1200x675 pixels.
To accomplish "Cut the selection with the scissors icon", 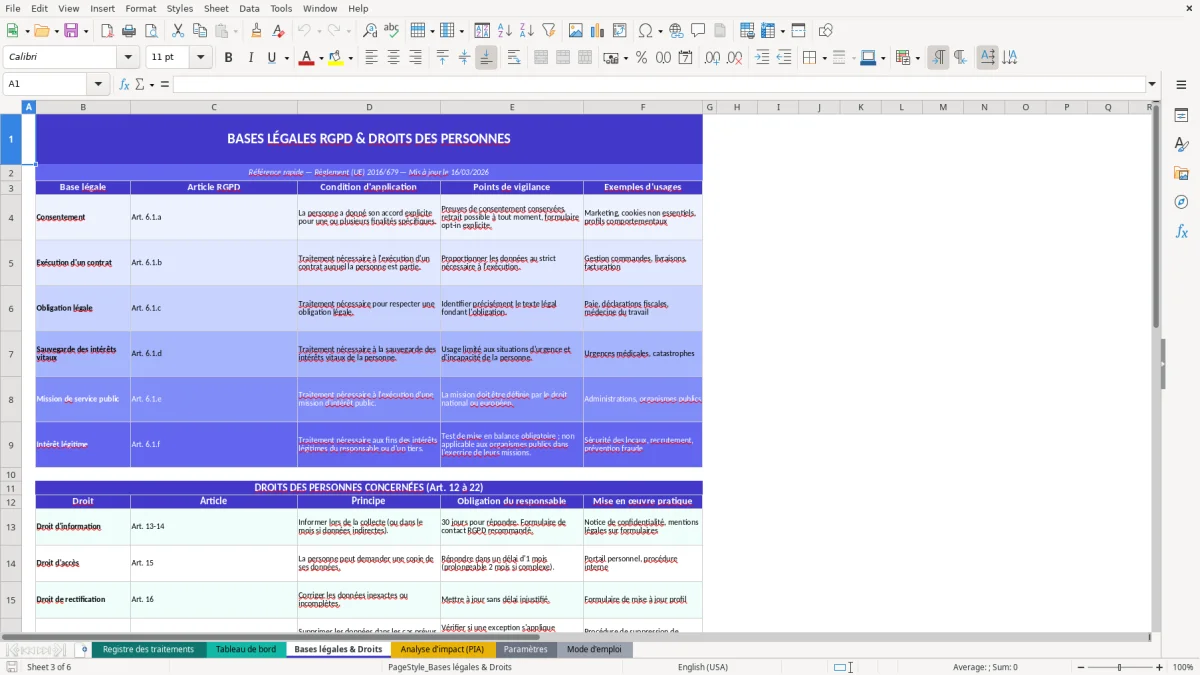I will tap(177, 31).
